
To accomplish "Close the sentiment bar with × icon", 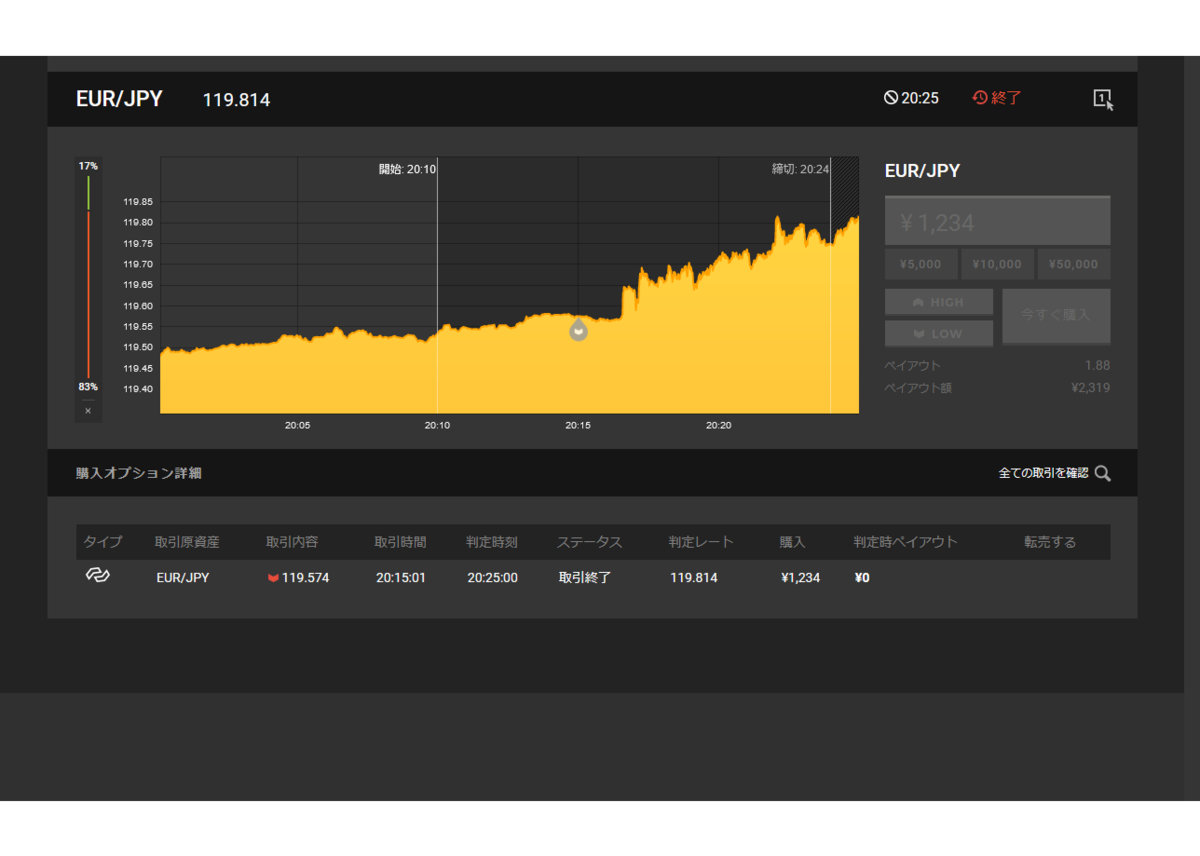I will [88, 411].
